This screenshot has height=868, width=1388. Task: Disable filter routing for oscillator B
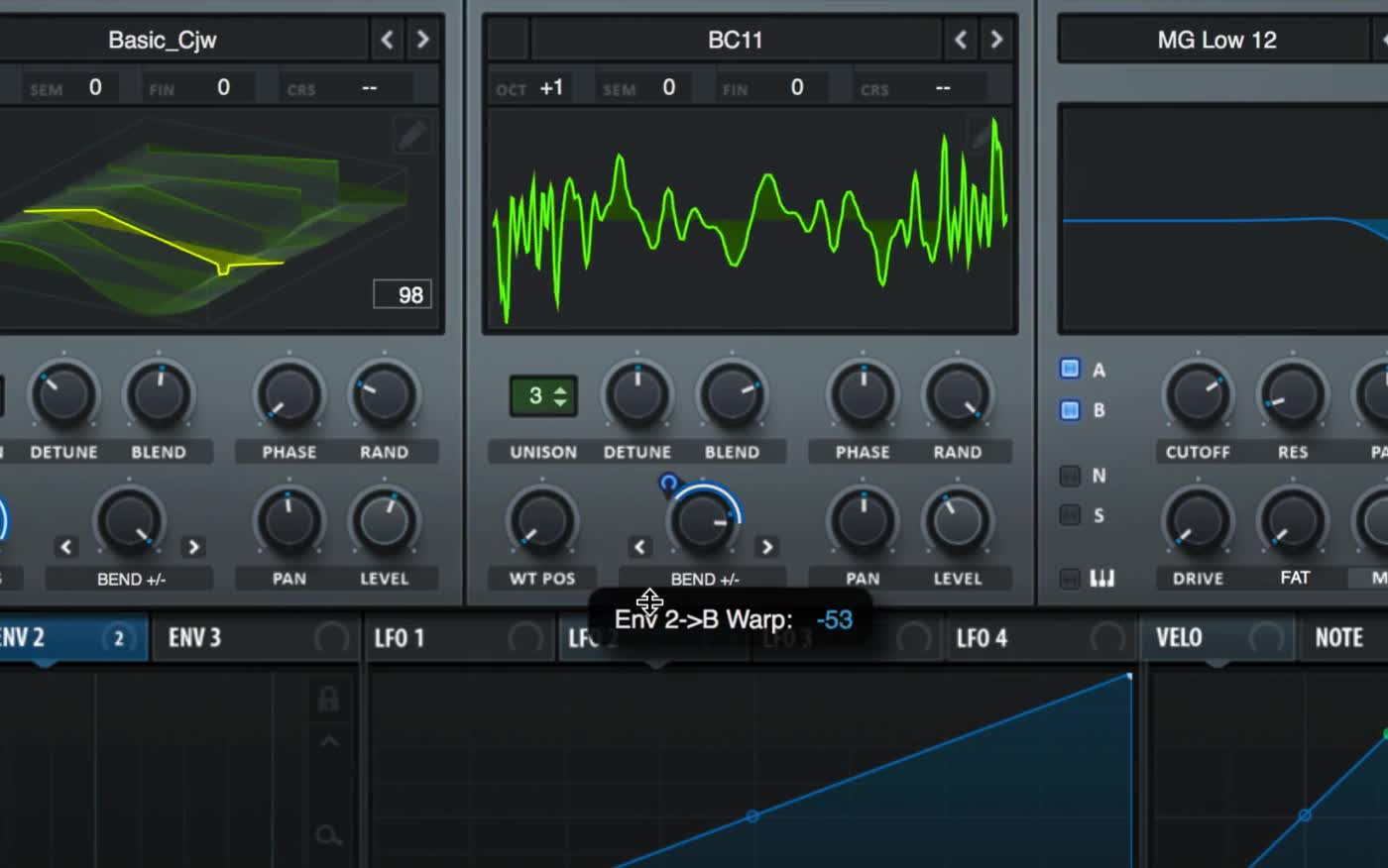[1070, 409]
